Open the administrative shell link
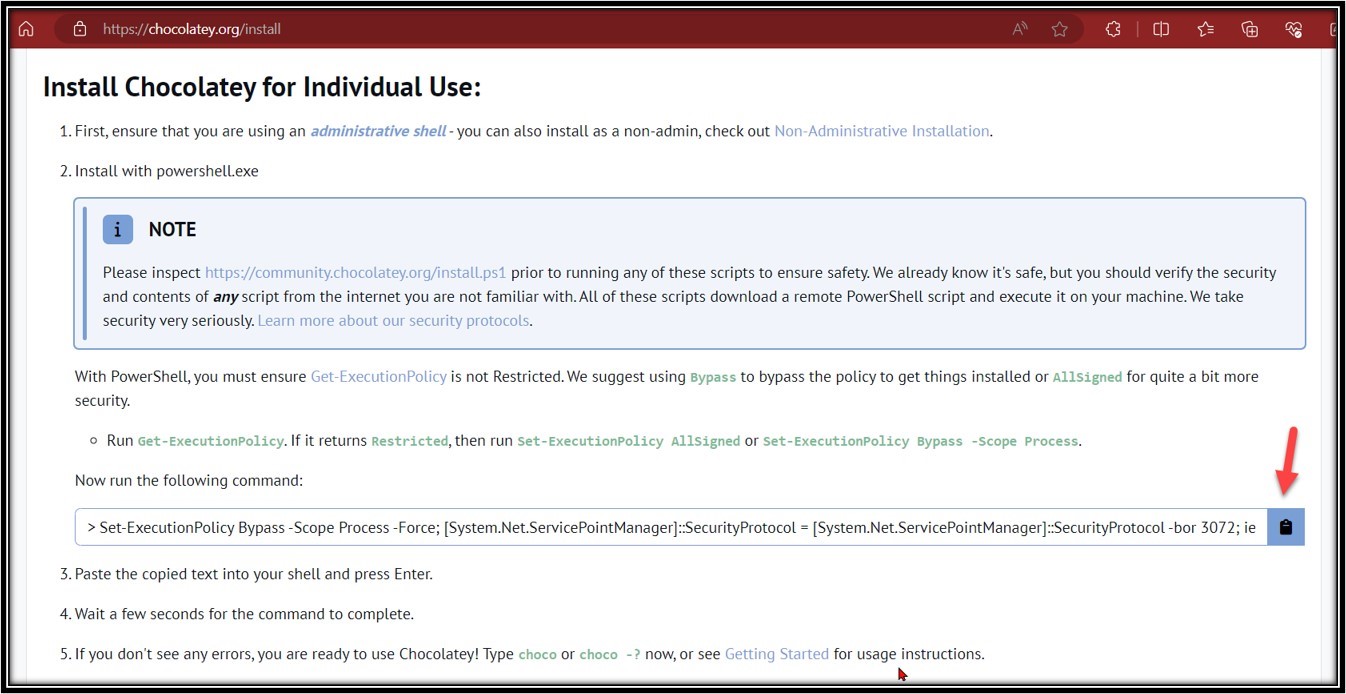Viewport: 1346px width, 694px height. tap(378, 131)
